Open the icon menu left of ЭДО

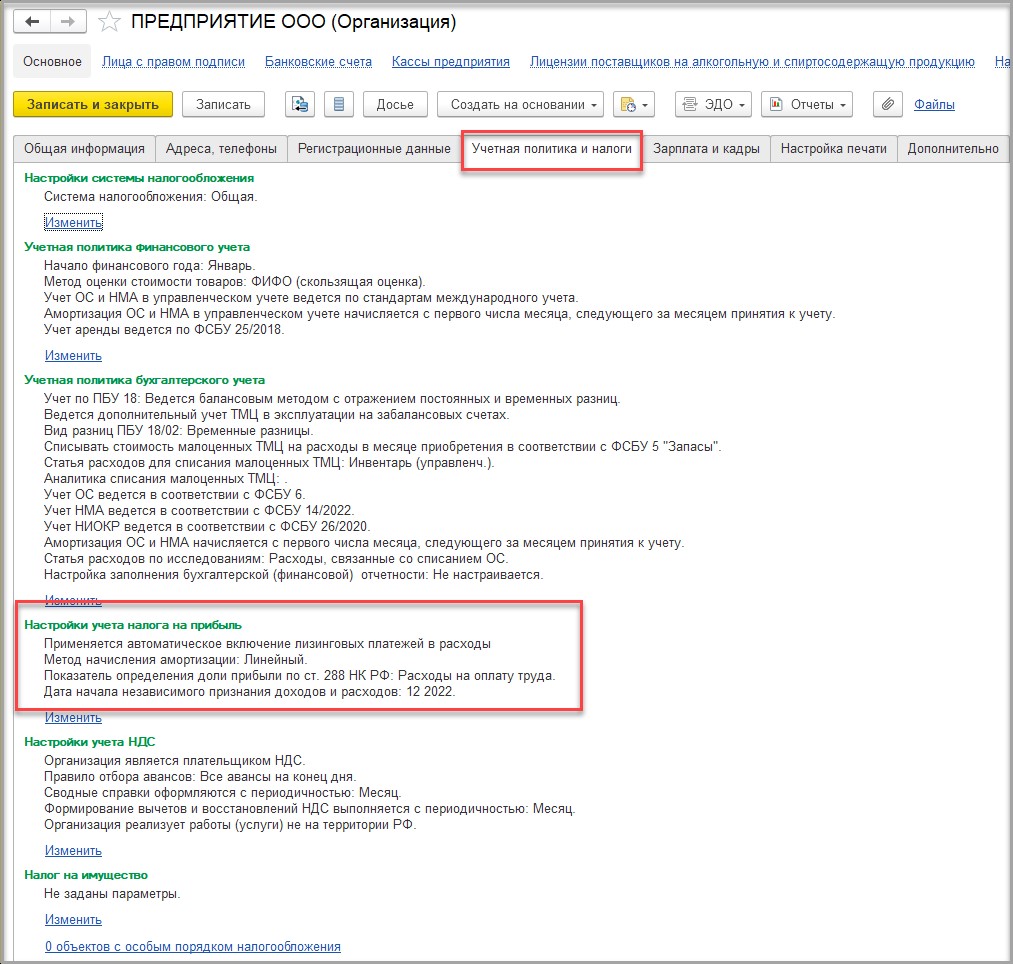pyautogui.click(x=635, y=104)
